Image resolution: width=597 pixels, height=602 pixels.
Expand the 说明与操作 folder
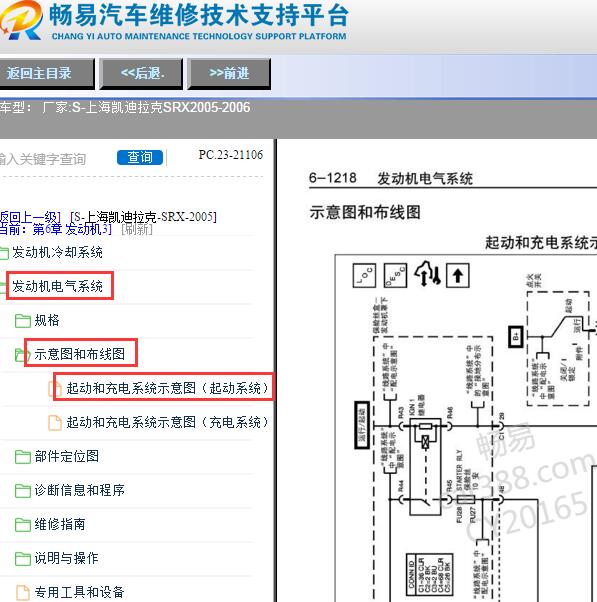point(66,558)
